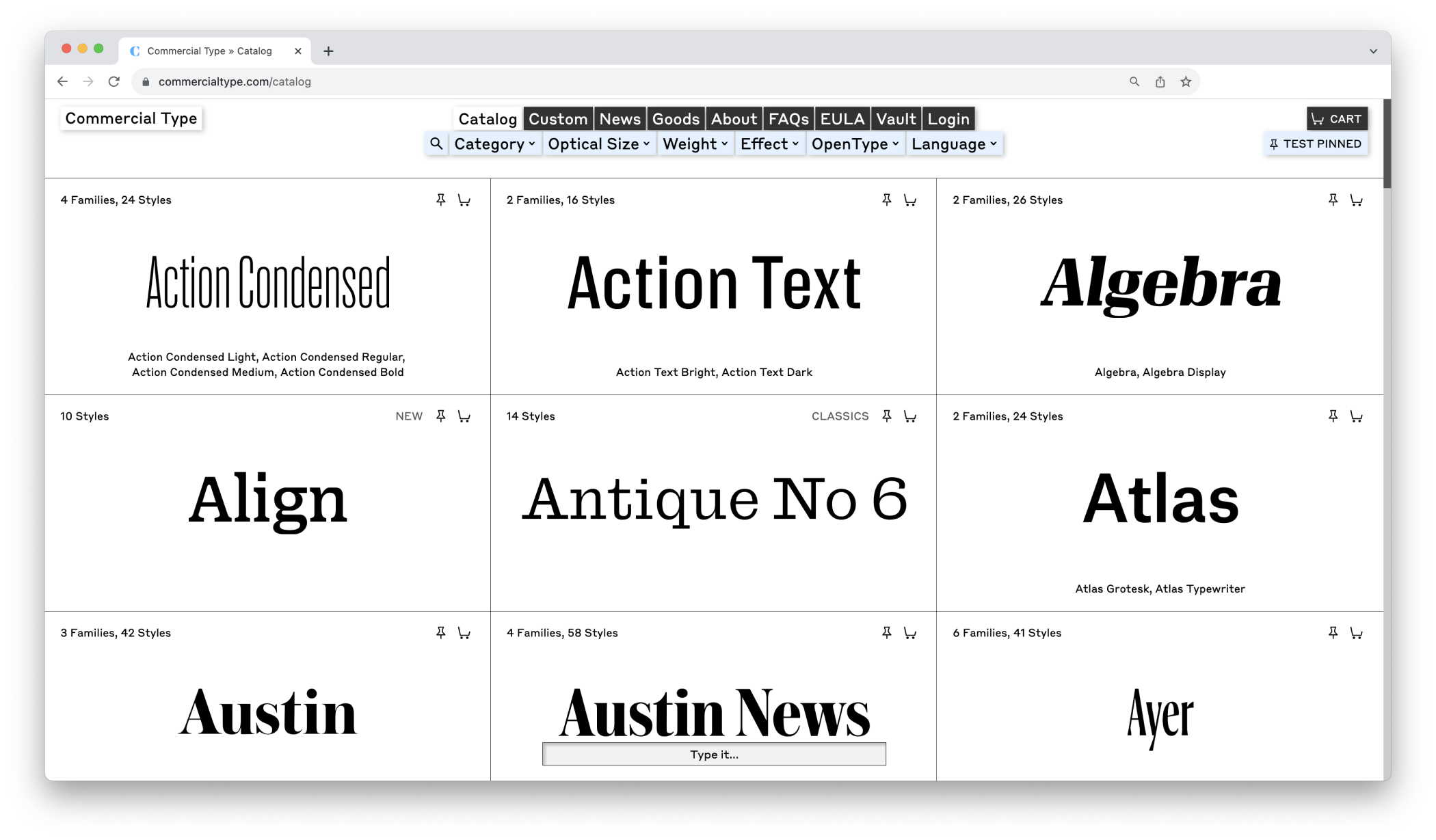Open the Language filter dropdown

point(954,144)
